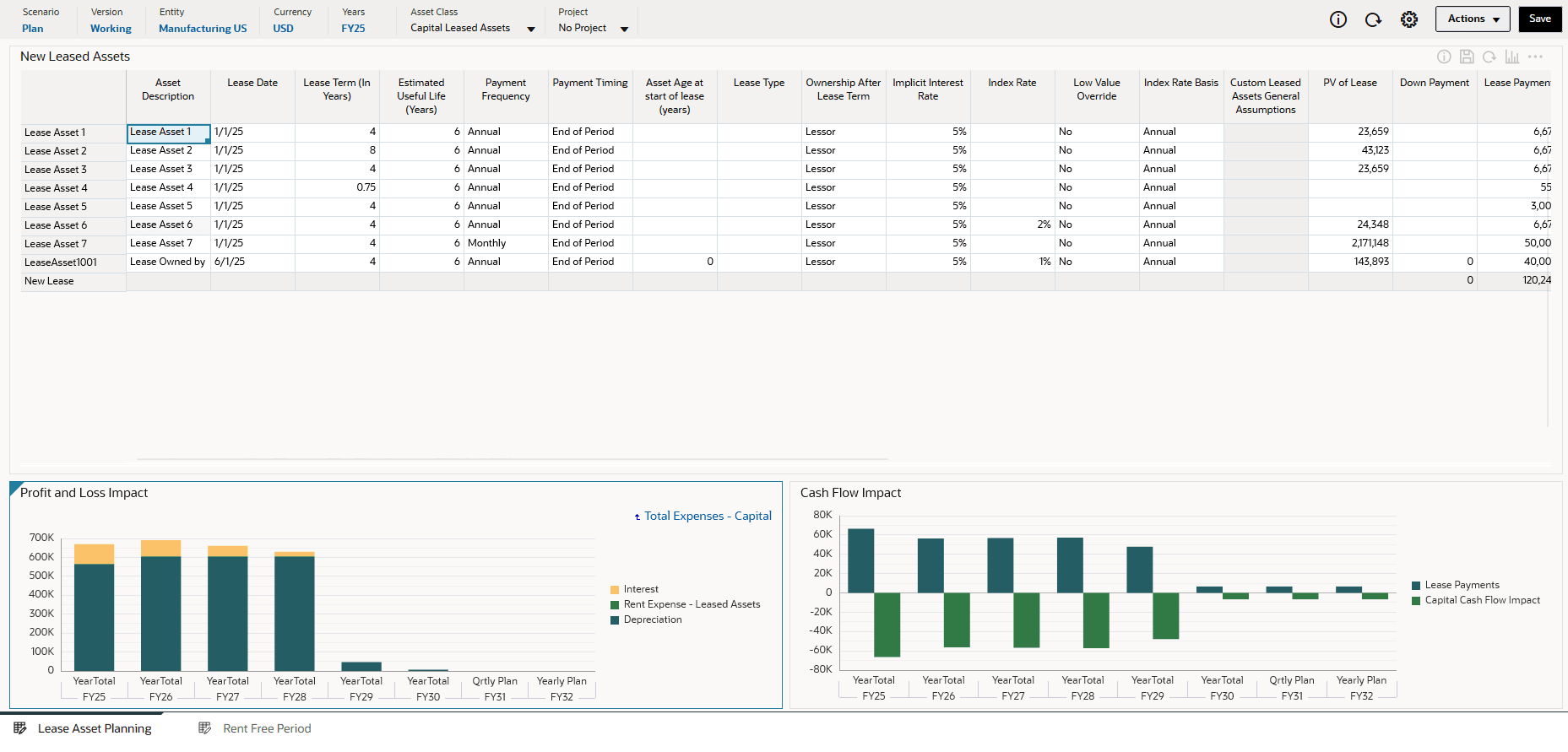The width and height of the screenshot is (1568, 752).
Task: Toggle Interest series in Profit and Loss legend
Action: (x=640, y=589)
